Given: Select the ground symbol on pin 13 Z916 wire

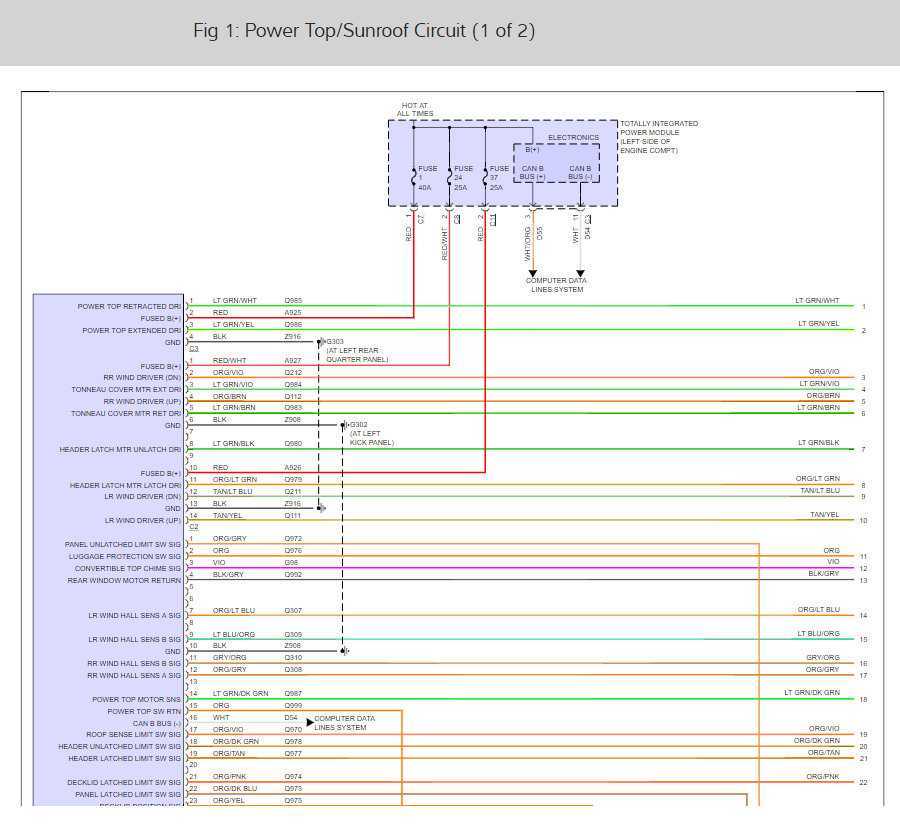Looking at the screenshot, I should point(321,508).
